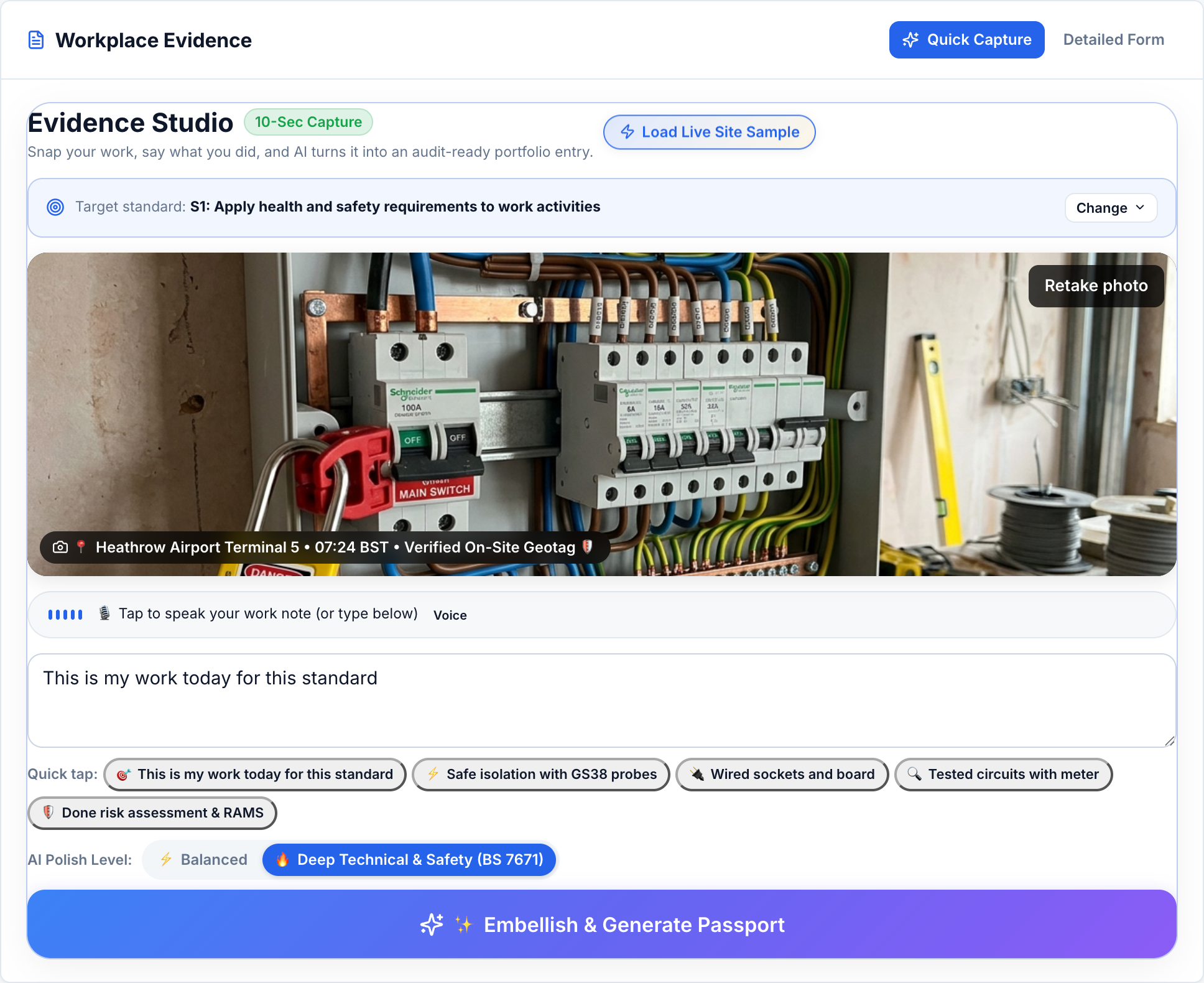Select 'Done risk assessment & RAMS' chip
This screenshot has height=983, width=1204.
click(152, 813)
